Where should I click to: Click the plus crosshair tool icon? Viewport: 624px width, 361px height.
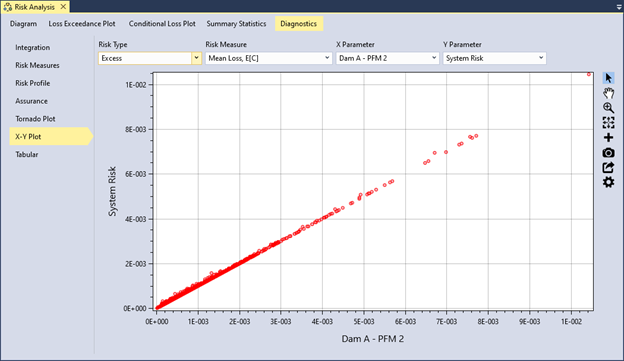pyautogui.click(x=608, y=138)
